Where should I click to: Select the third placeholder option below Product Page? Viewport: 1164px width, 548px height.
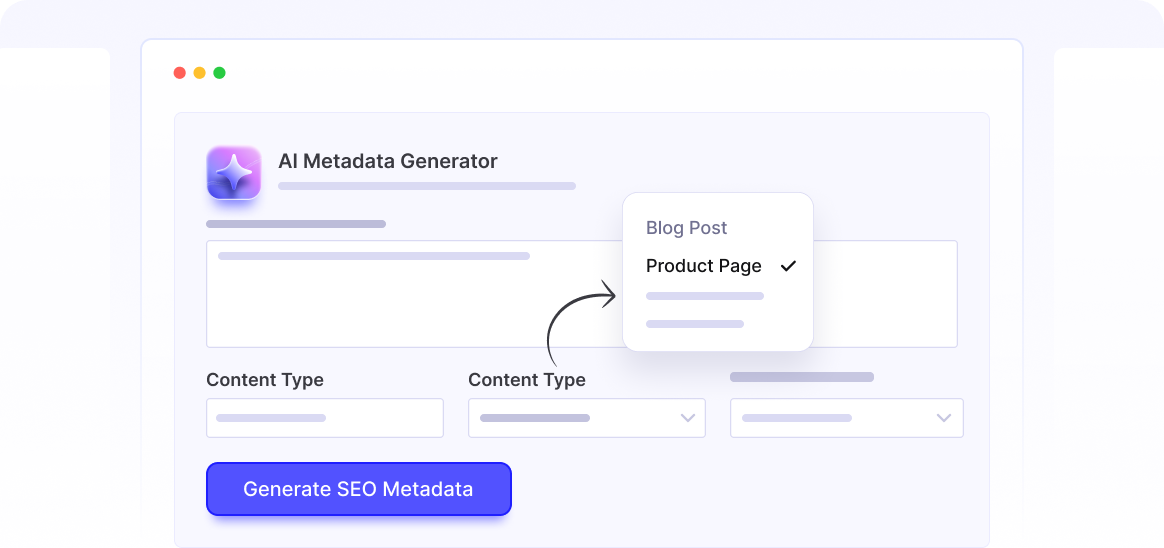click(x=705, y=296)
